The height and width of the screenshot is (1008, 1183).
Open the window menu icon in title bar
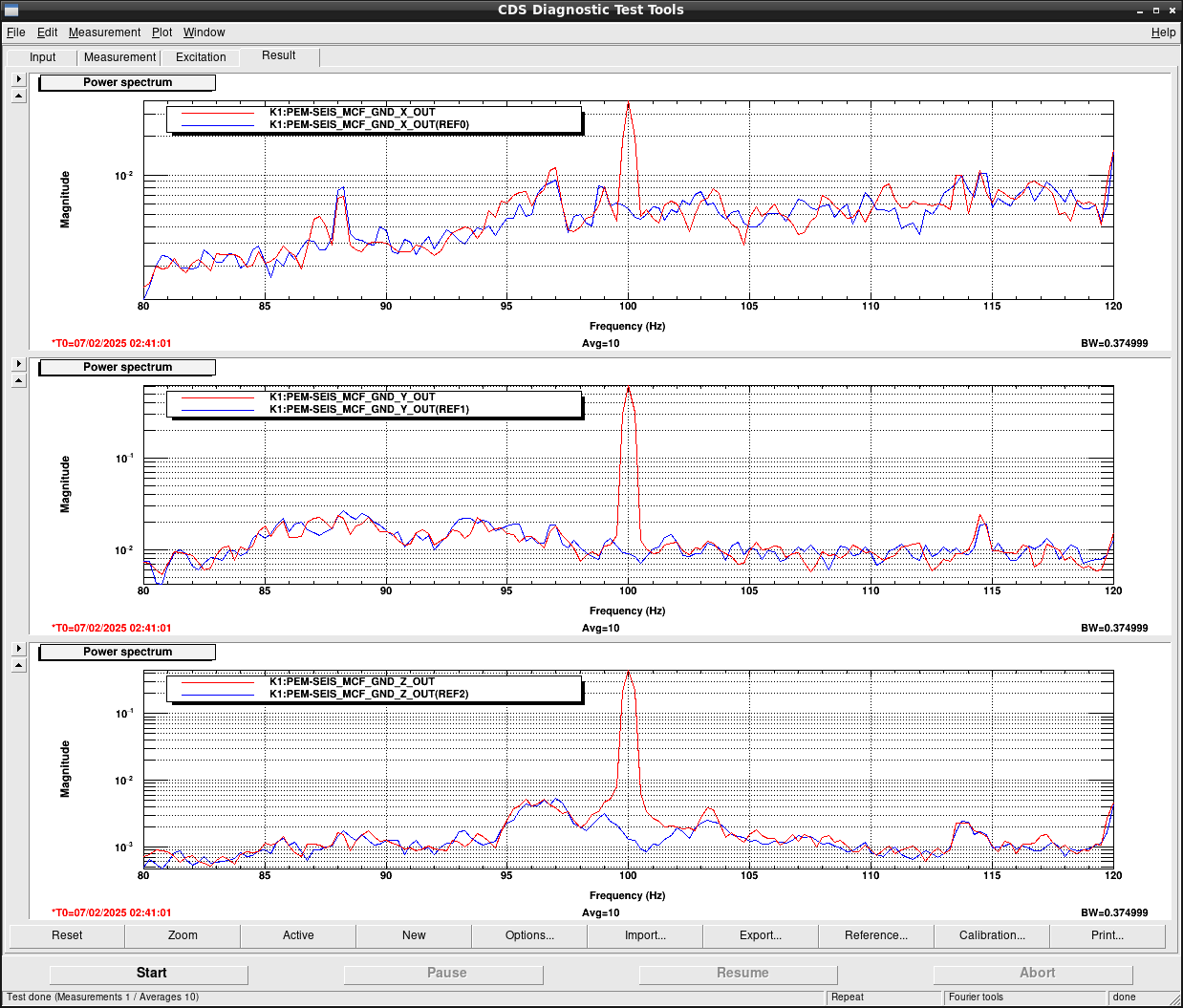11,10
